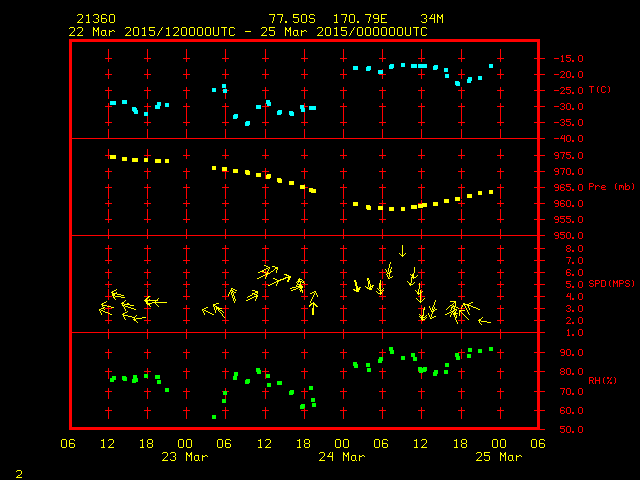Click the -20.0 temperature tick label
The height and width of the screenshot is (480, 640).
pos(568,75)
